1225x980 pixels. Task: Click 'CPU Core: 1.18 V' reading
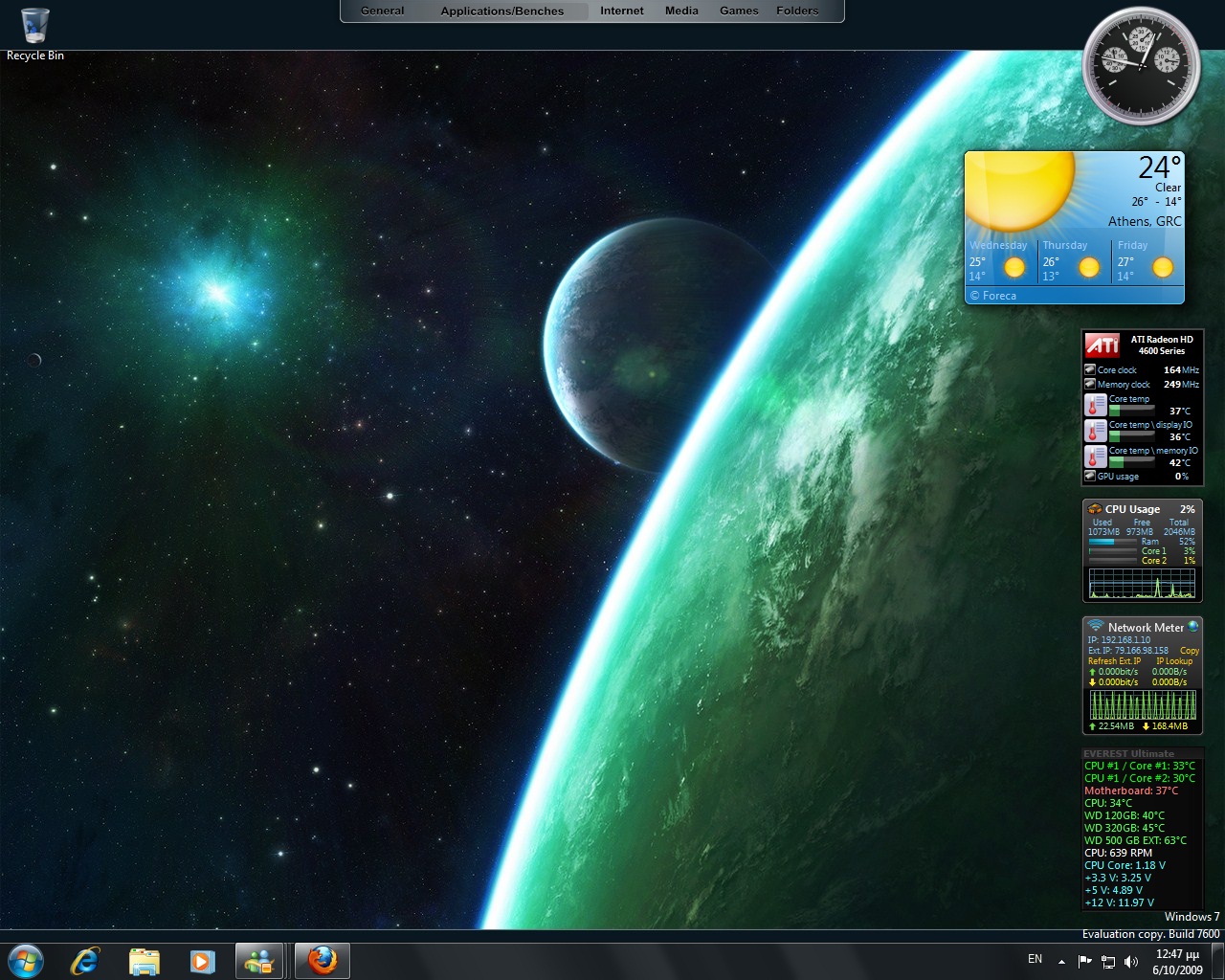[x=1125, y=865]
